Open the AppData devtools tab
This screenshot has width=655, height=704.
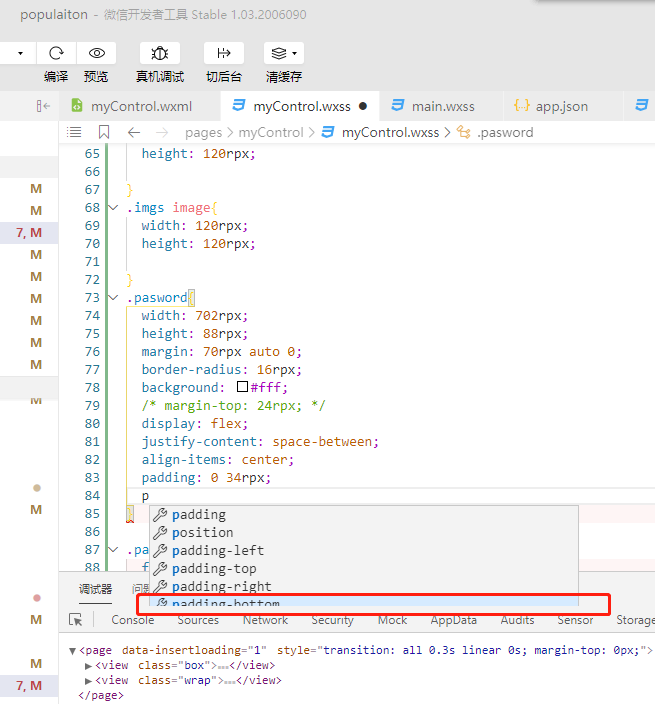point(453,620)
